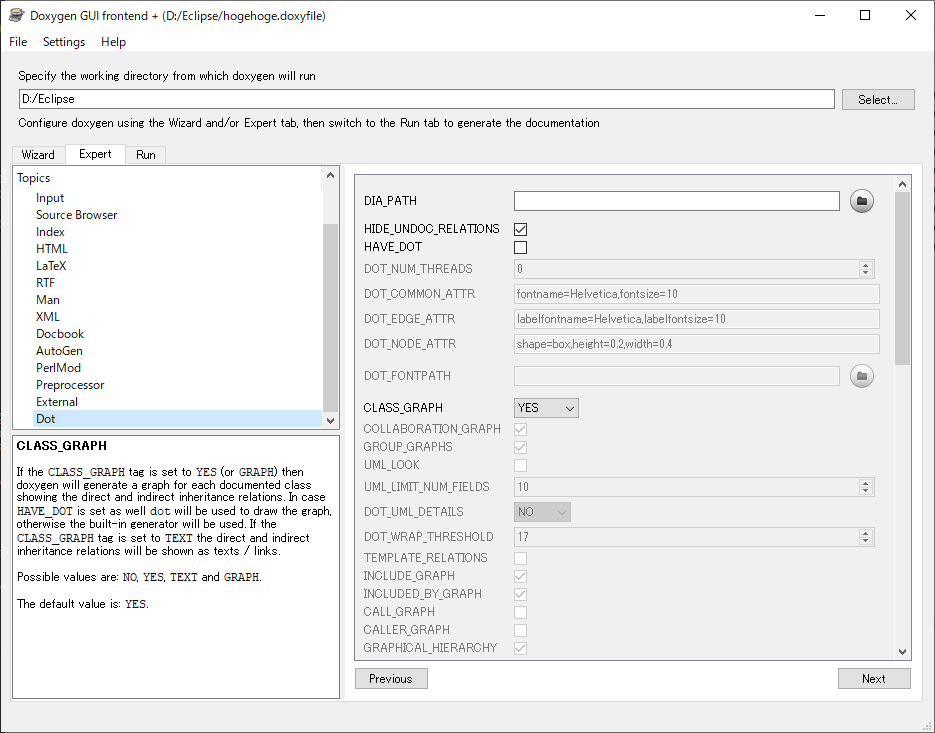Screen dimensions: 935x733
Task: Select Index topic
Action: tap(50, 232)
